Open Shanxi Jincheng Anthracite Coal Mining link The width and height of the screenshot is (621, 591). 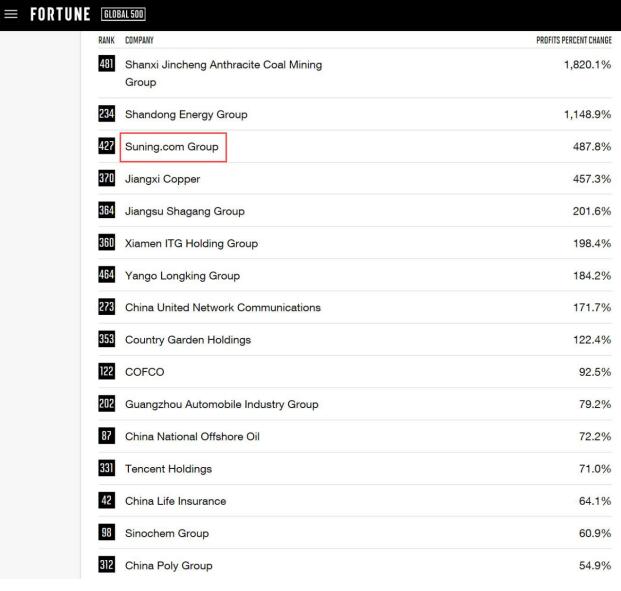tap(223, 73)
